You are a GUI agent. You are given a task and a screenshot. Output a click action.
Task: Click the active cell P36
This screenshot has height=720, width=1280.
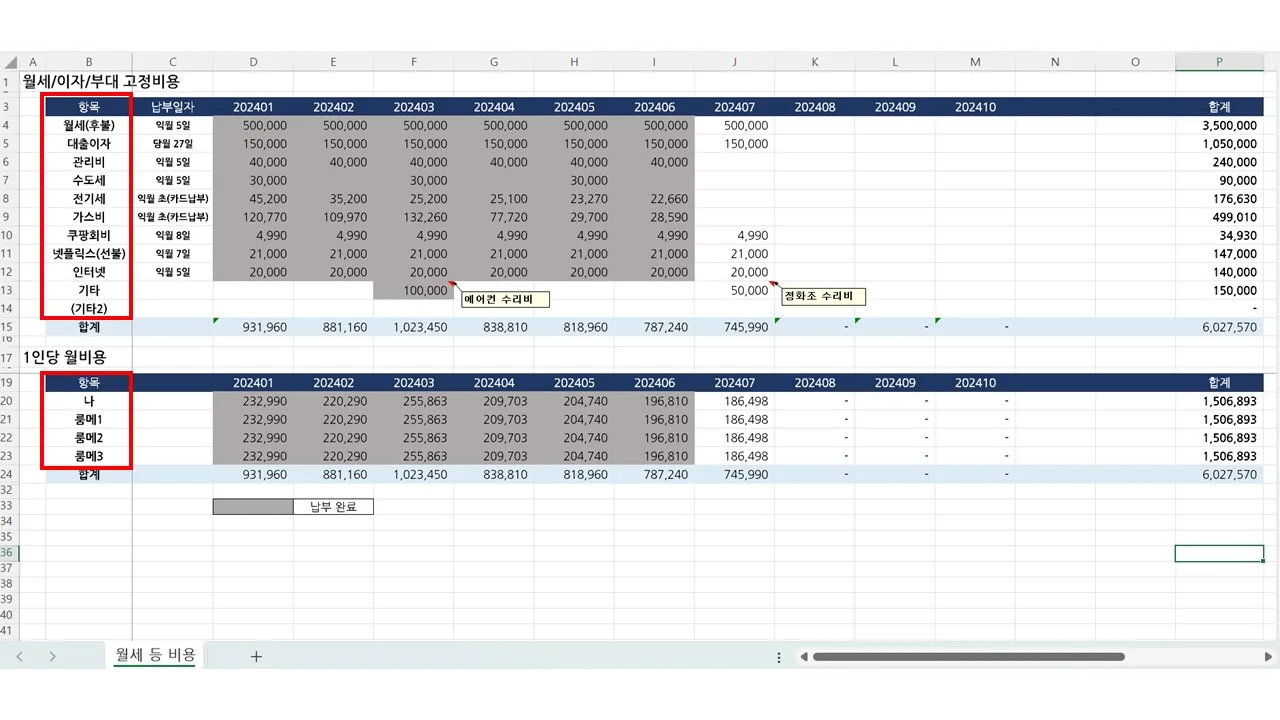1219,553
